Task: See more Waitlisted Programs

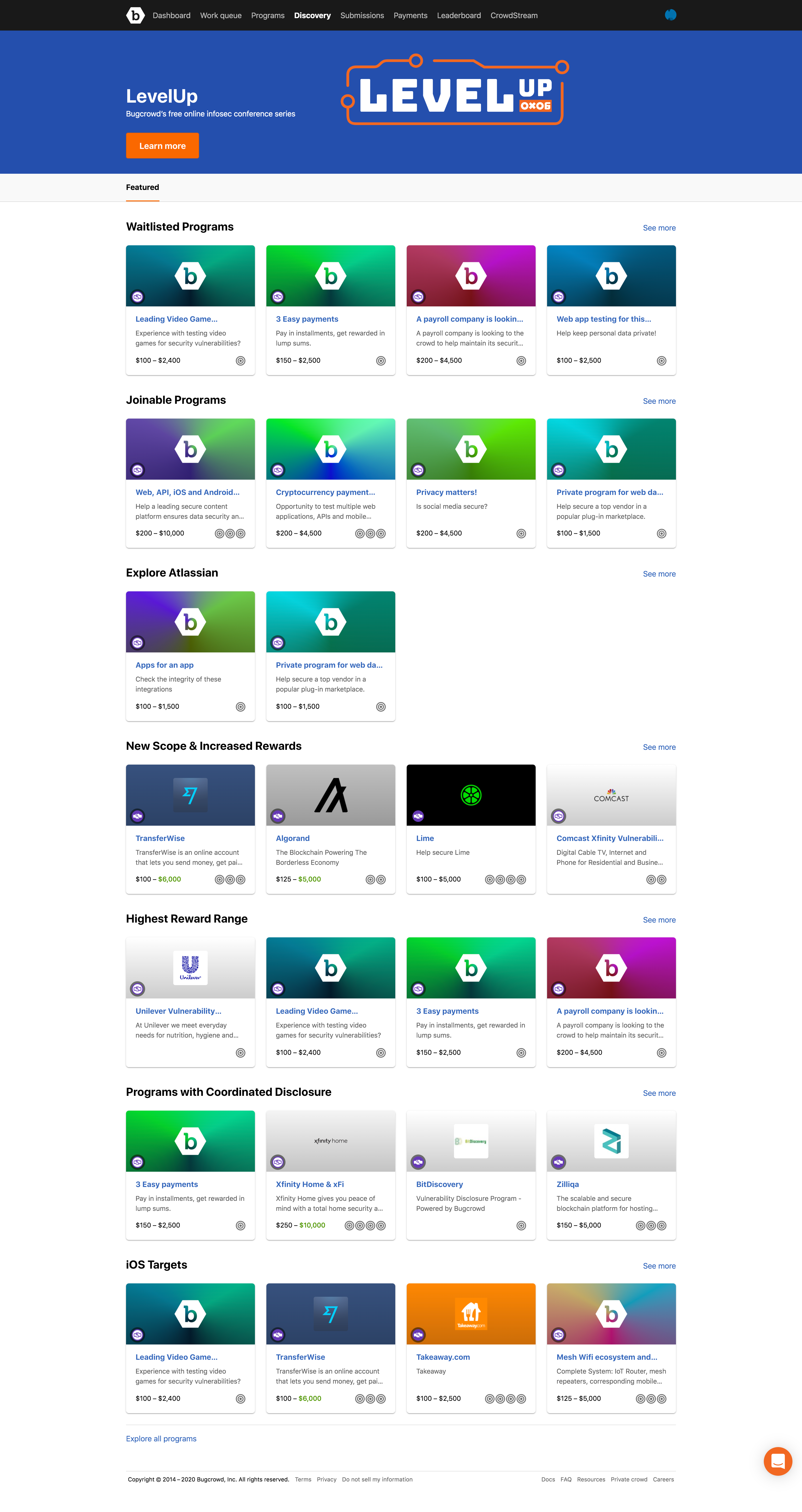Action: pyautogui.click(x=659, y=228)
